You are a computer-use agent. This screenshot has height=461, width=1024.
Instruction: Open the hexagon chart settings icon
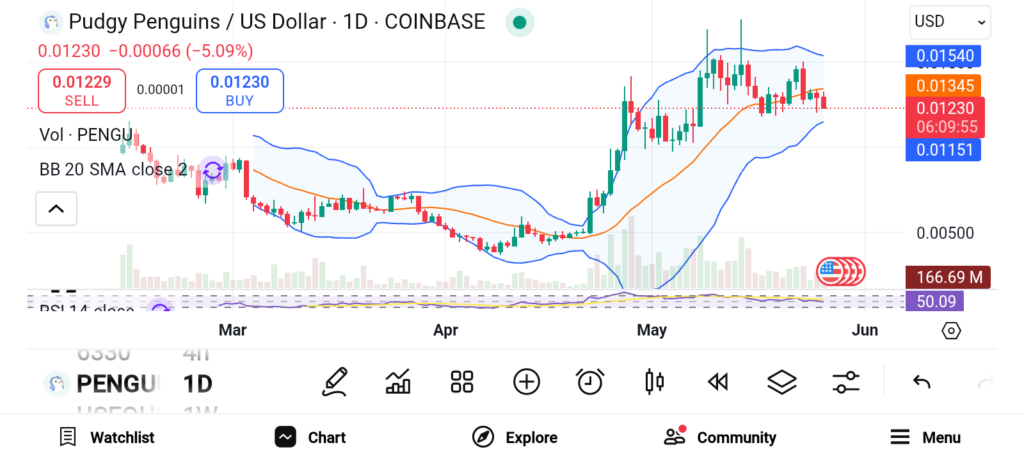coord(951,331)
